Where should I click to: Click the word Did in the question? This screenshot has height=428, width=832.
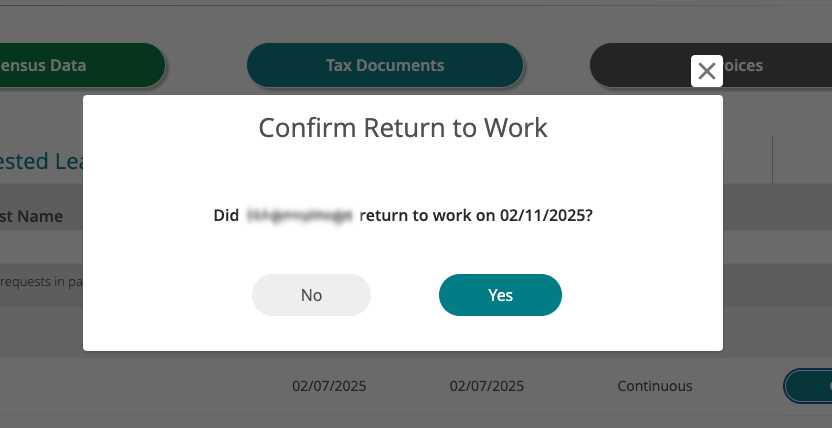click(x=227, y=215)
